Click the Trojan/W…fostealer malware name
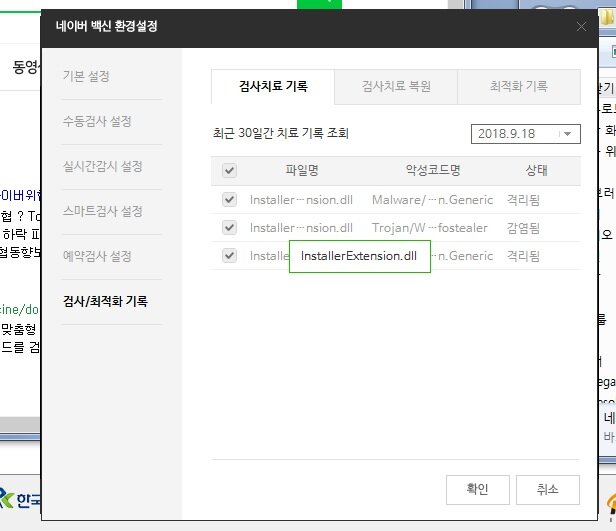The image size is (616, 531). tap(430, 228)
